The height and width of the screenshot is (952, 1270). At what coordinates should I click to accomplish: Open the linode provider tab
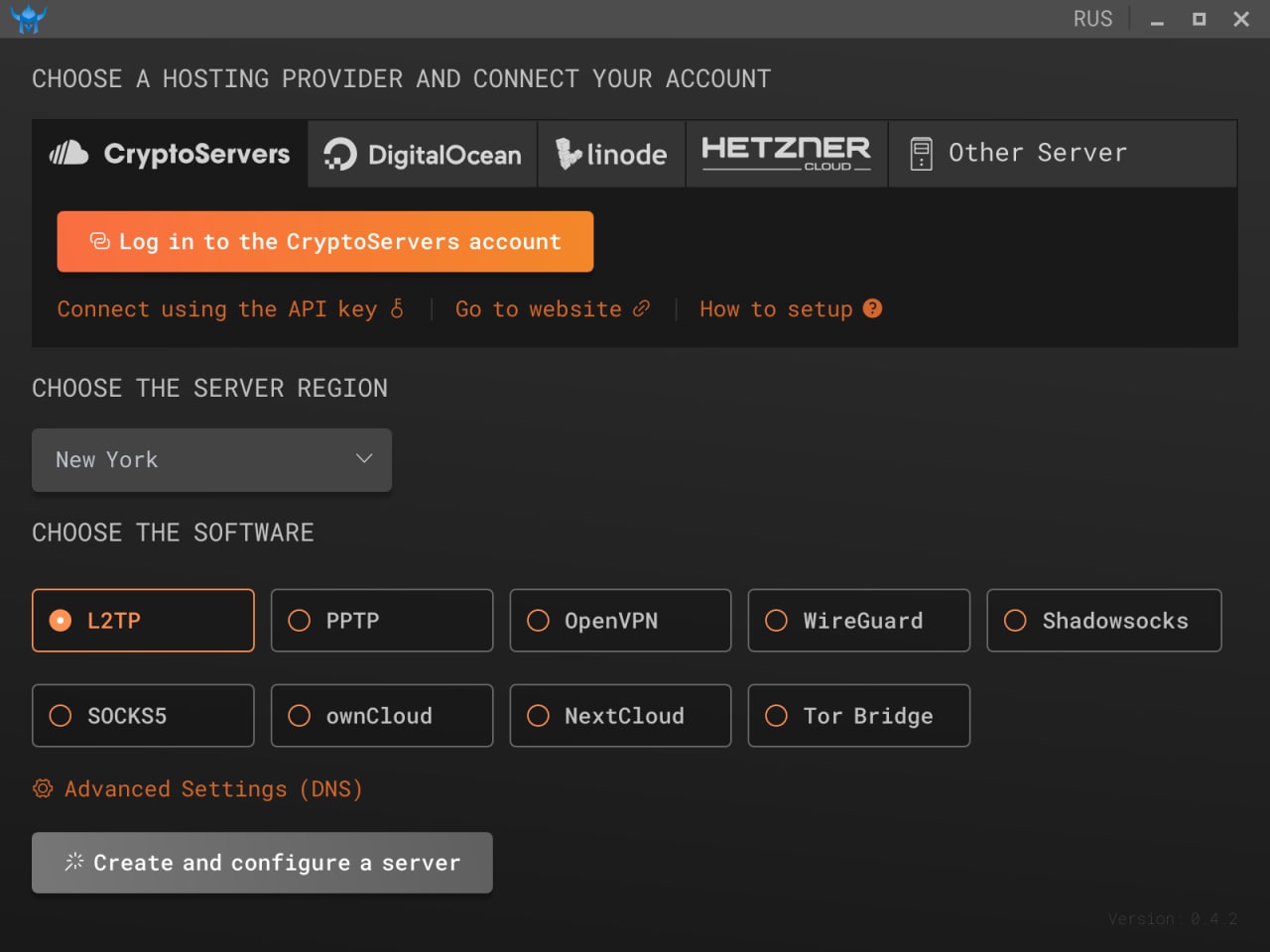611,154
